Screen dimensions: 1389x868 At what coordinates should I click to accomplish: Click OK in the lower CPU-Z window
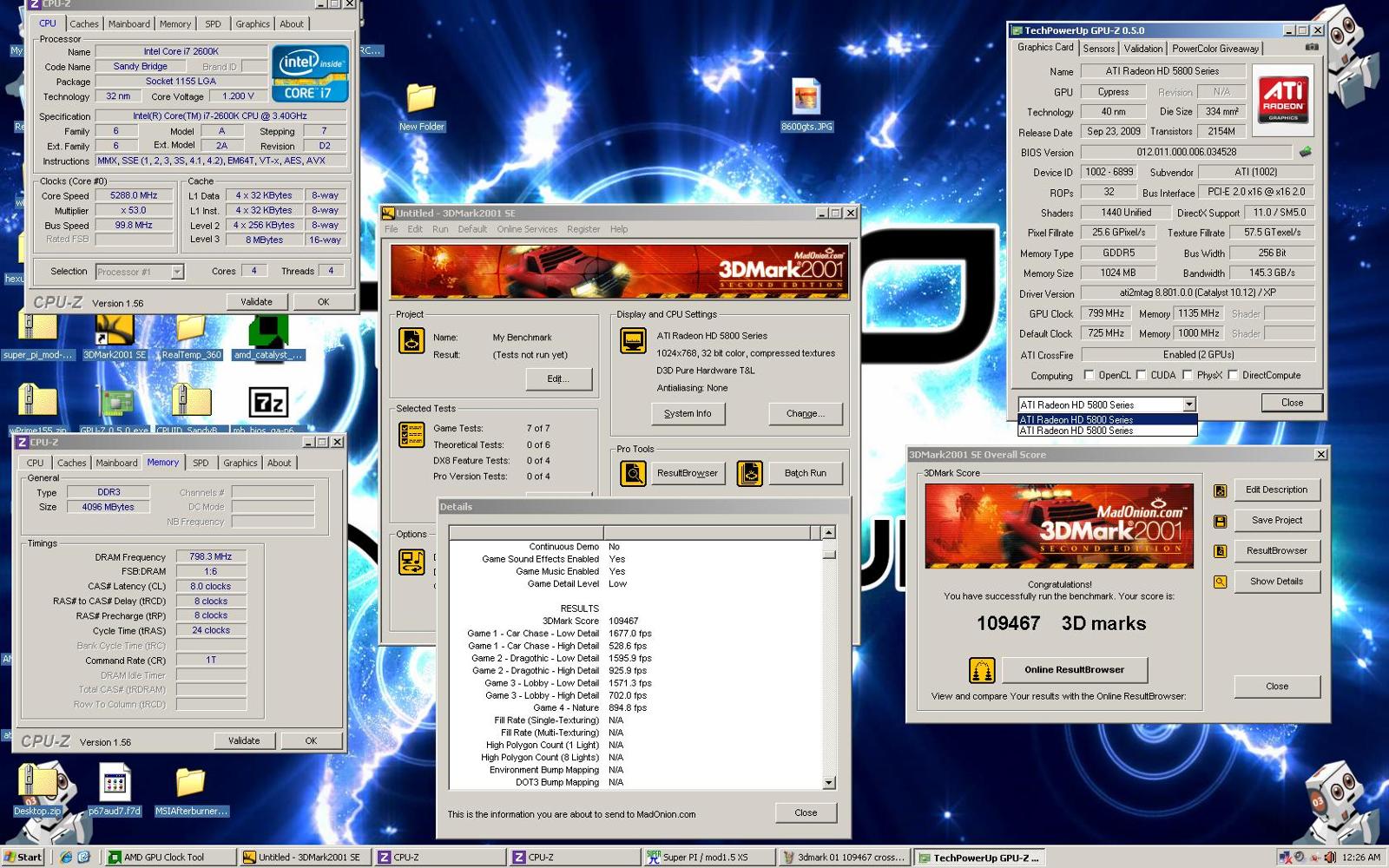[311, 741]
